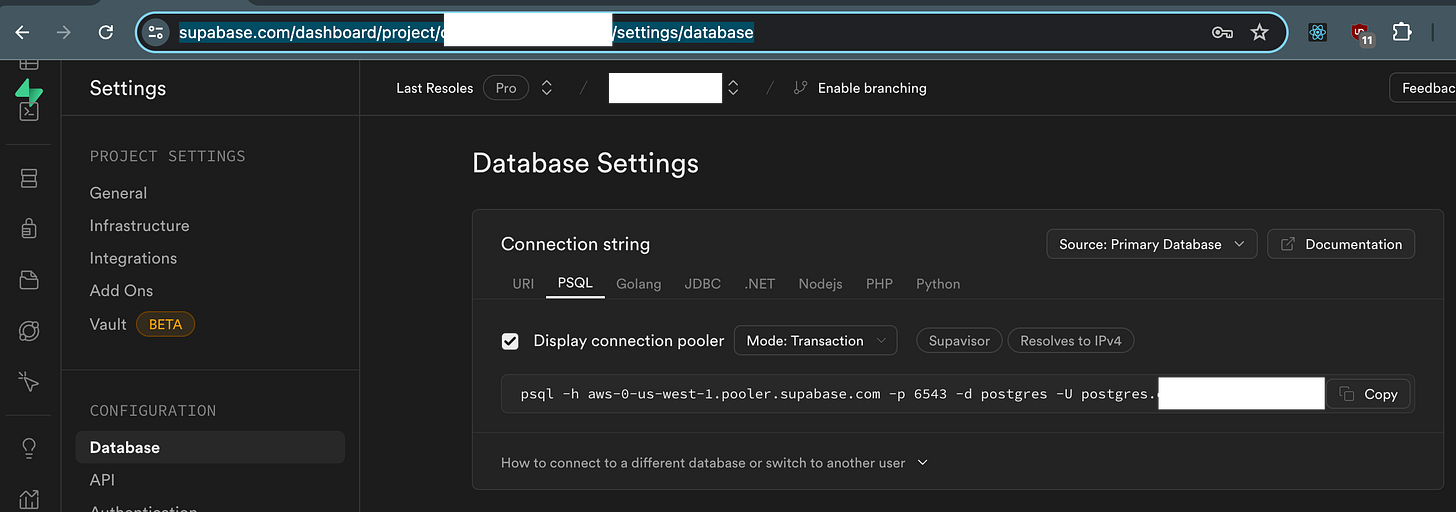Open browser extensions puzzle icon

pyautogui.click(x=1402, y=32)
